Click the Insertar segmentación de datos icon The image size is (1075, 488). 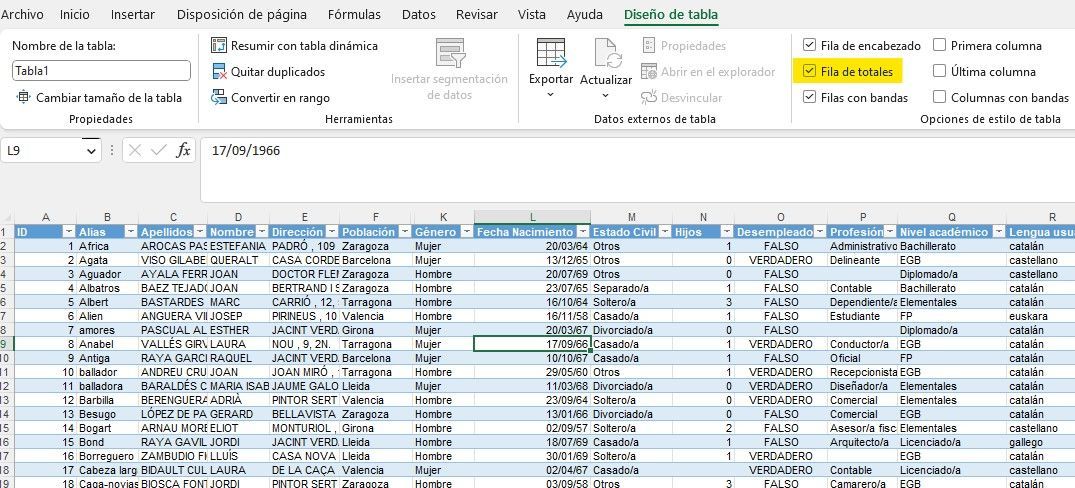pyautogui.click(x=450, y=53)
